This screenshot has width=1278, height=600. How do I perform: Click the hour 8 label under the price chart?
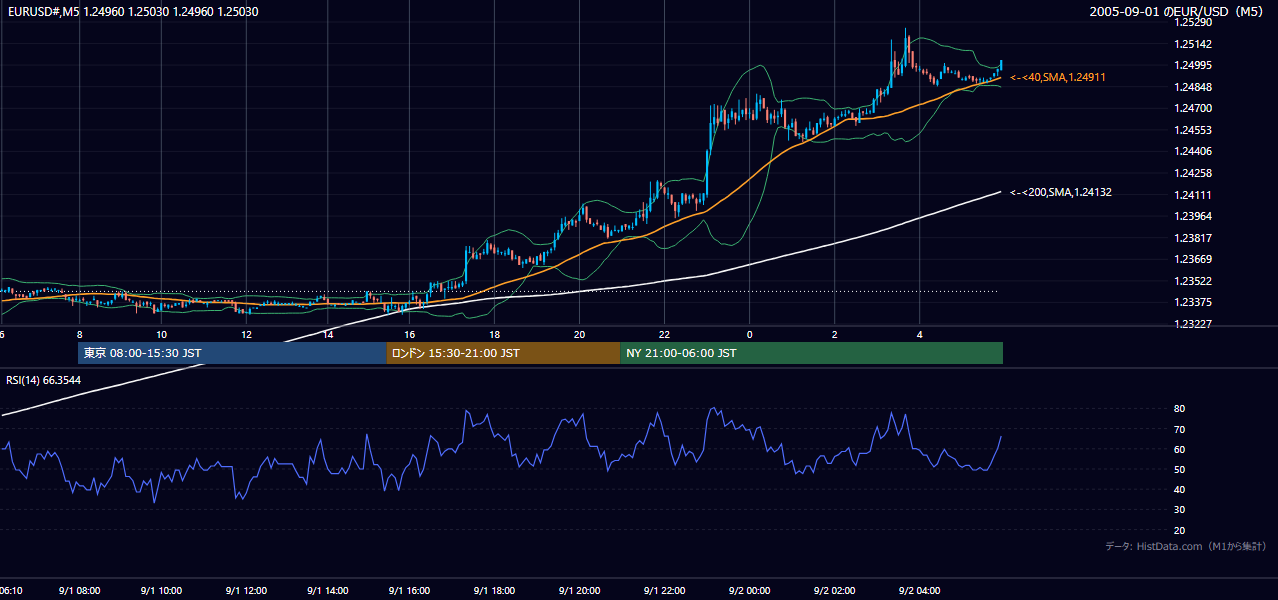(79, 334)
